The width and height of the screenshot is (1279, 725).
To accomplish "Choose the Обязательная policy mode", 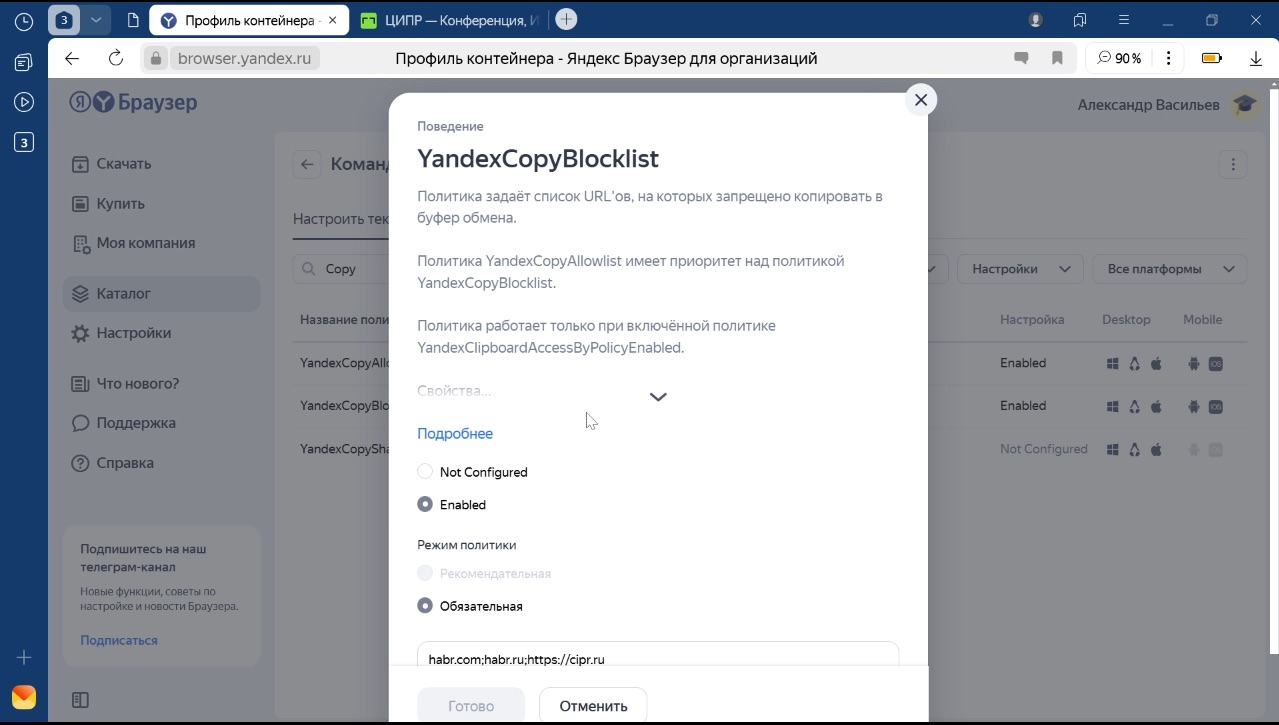I will (425, 606).
